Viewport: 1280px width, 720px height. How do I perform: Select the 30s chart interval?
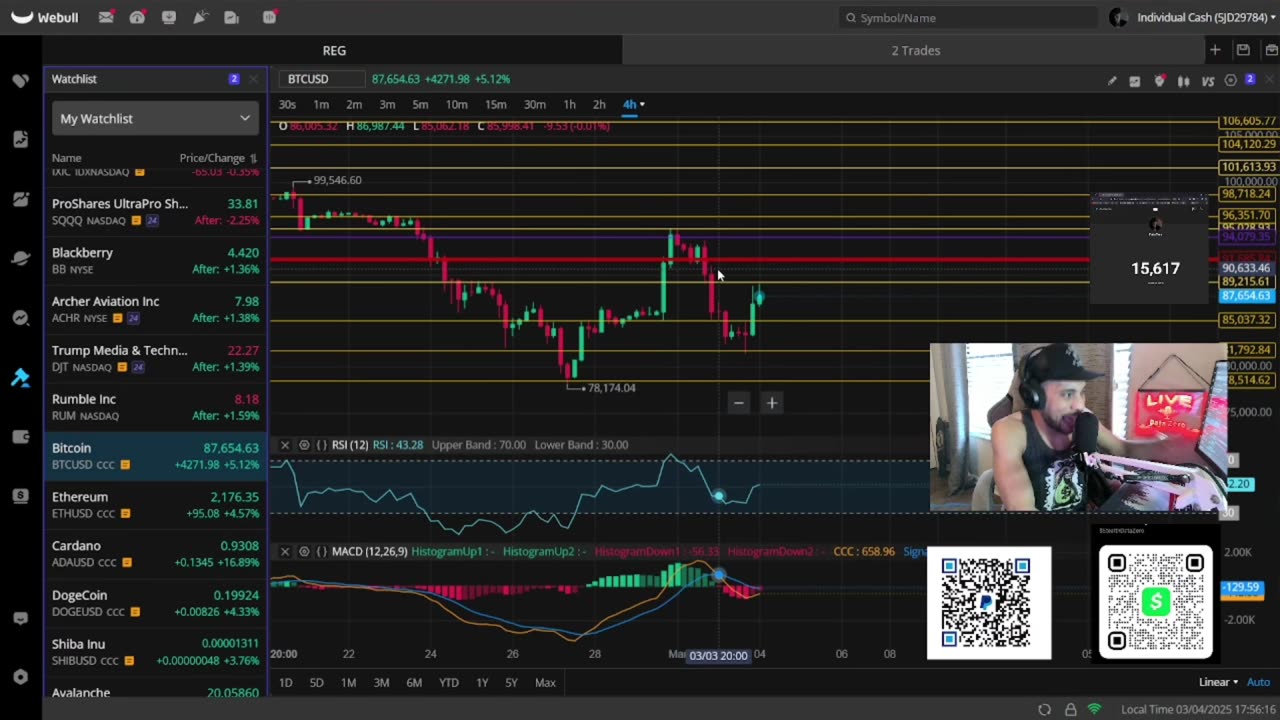pos(287,104)
